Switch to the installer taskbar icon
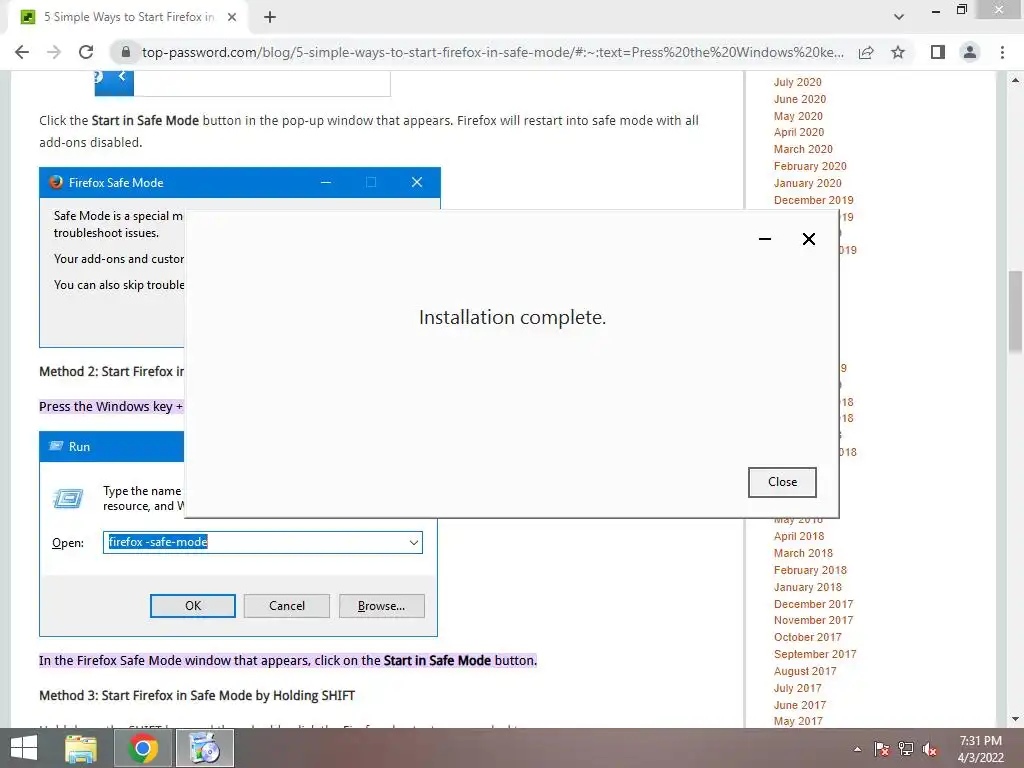The image size is (1024, 768). (205, 748)
